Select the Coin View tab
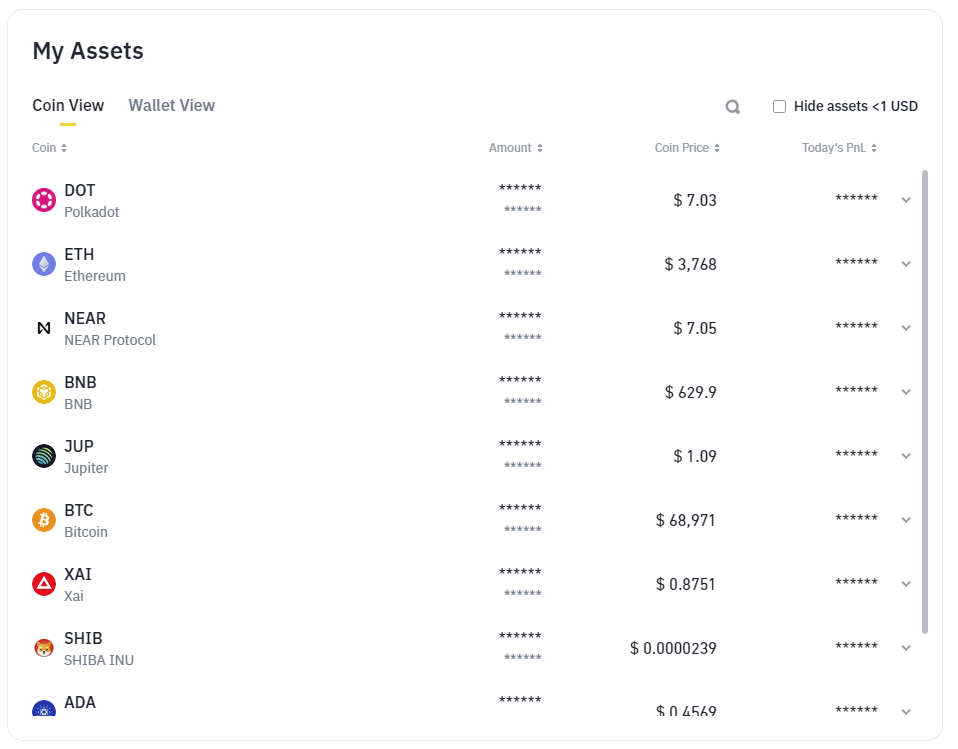The height and width of the screenshot is (749, 958). click(x=68, y=106)
